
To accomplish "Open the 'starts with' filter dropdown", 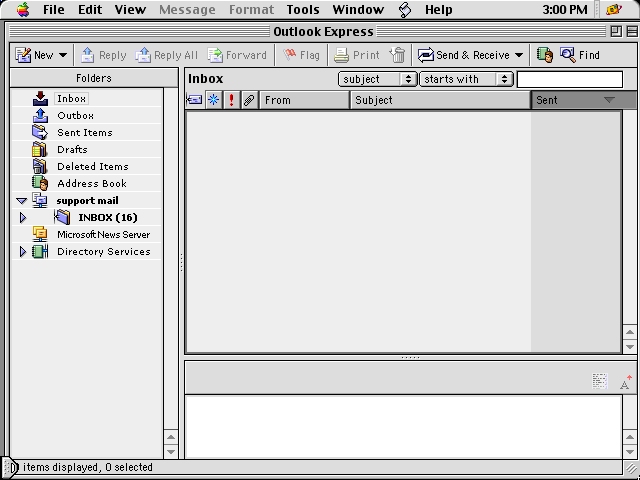I will click(x=465, y=79).
